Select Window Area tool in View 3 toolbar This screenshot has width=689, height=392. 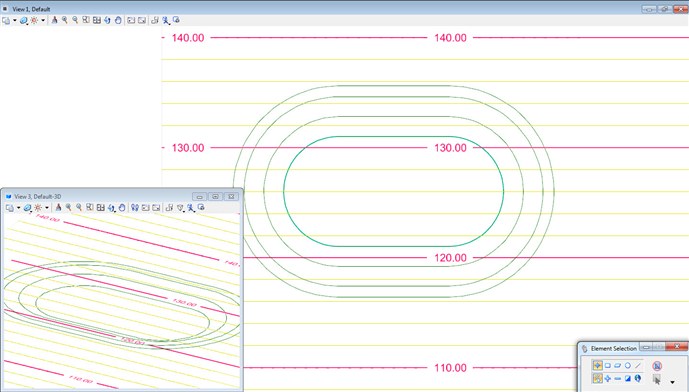click(x=90, y=208)
